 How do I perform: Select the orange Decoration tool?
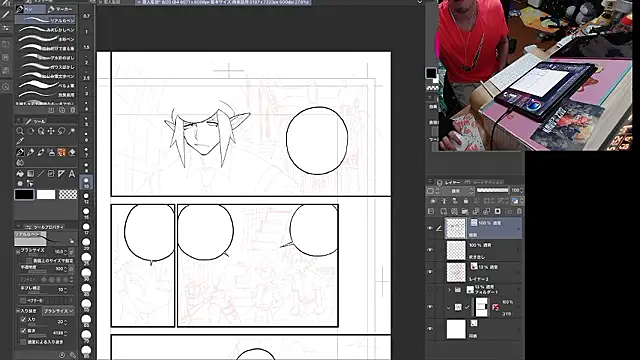[62, 153]
